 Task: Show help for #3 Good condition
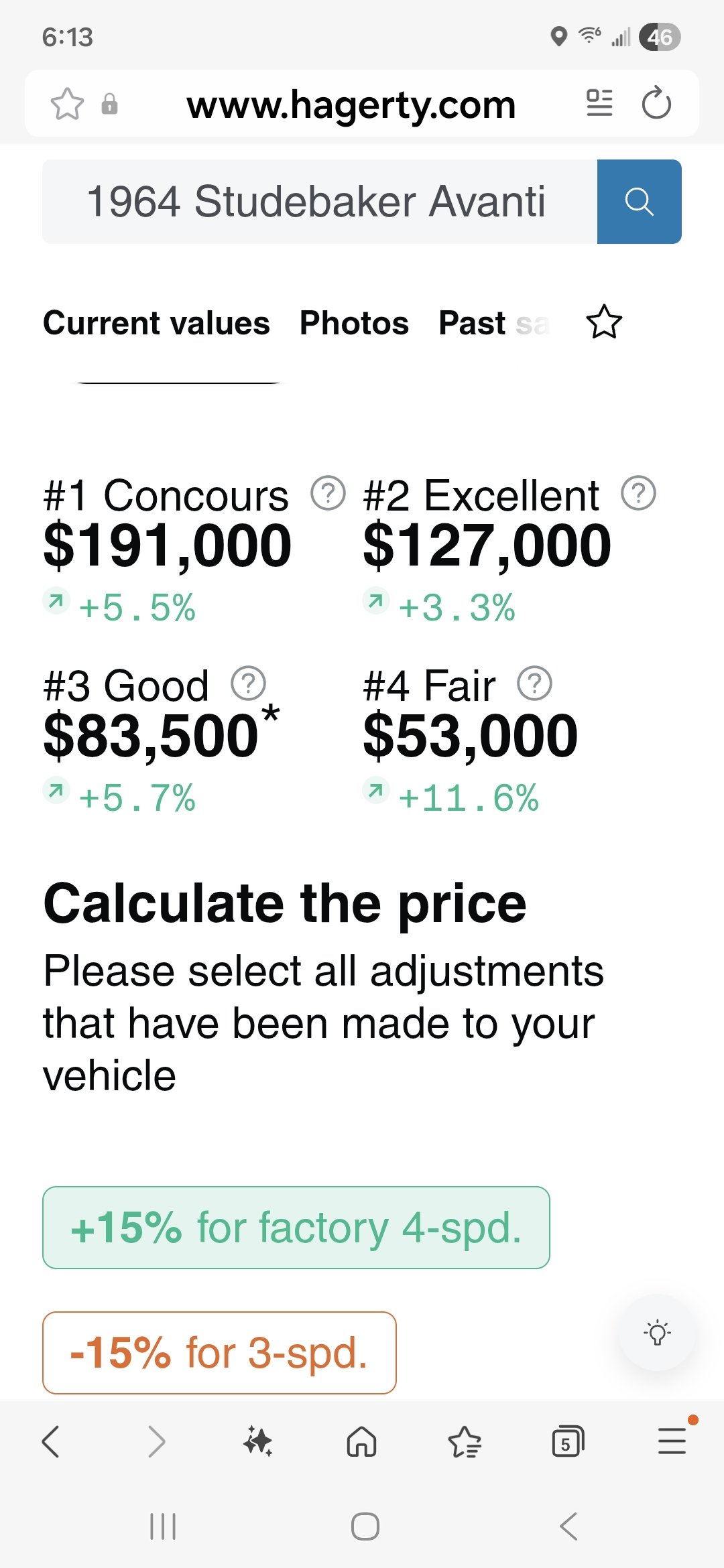248,683
